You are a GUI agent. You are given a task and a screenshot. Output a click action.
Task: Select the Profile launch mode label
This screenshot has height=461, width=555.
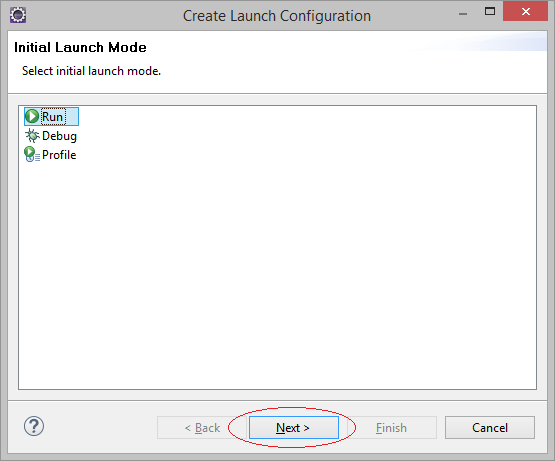(59, 155)
